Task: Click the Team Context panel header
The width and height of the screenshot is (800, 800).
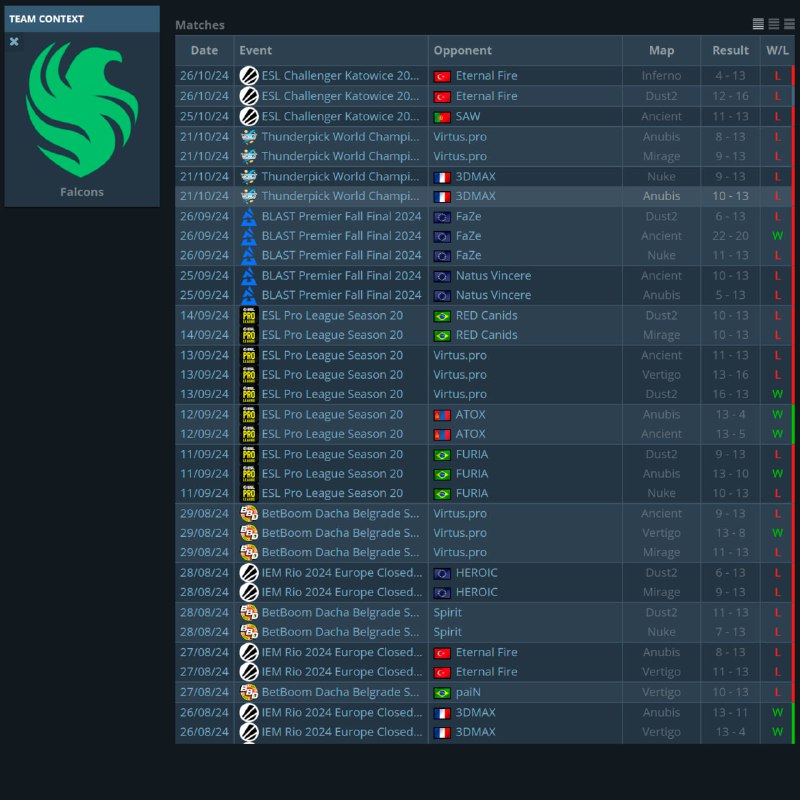Action: (x=82, y=19)
